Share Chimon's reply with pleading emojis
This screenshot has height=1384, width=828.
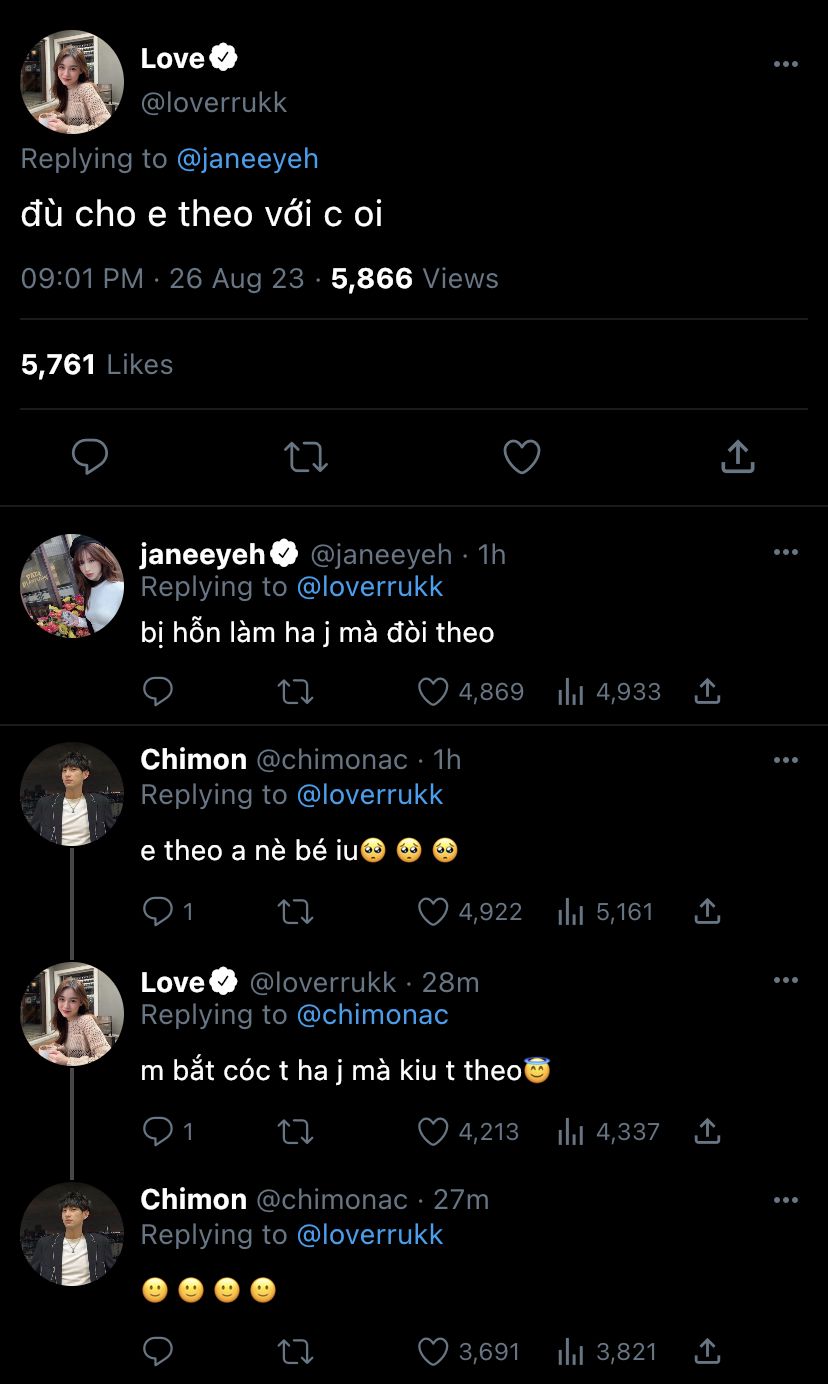click(x=707, y=911)
